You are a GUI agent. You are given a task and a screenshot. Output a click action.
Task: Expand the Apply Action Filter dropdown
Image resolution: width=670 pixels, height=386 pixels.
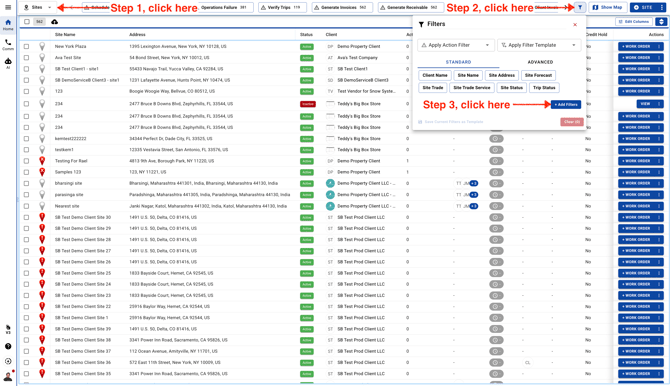456,45
